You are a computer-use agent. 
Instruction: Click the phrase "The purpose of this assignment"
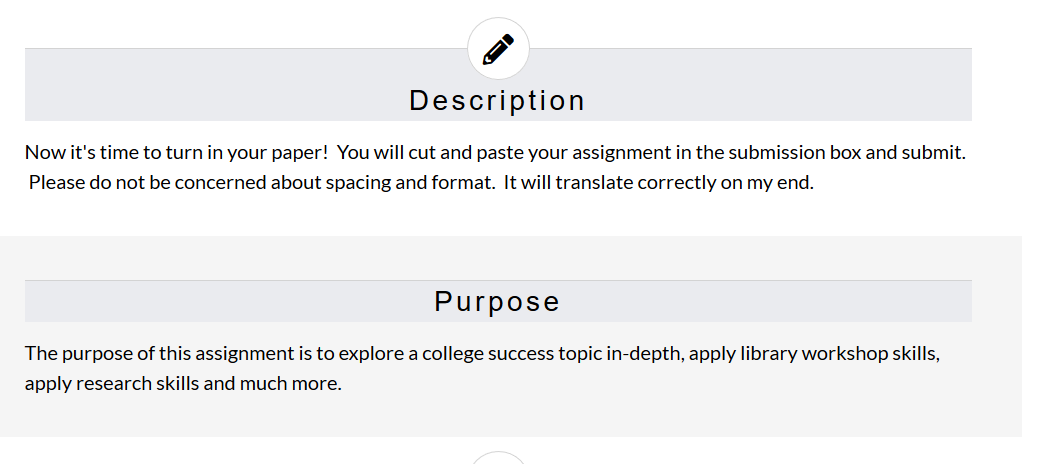coord(159,353)
